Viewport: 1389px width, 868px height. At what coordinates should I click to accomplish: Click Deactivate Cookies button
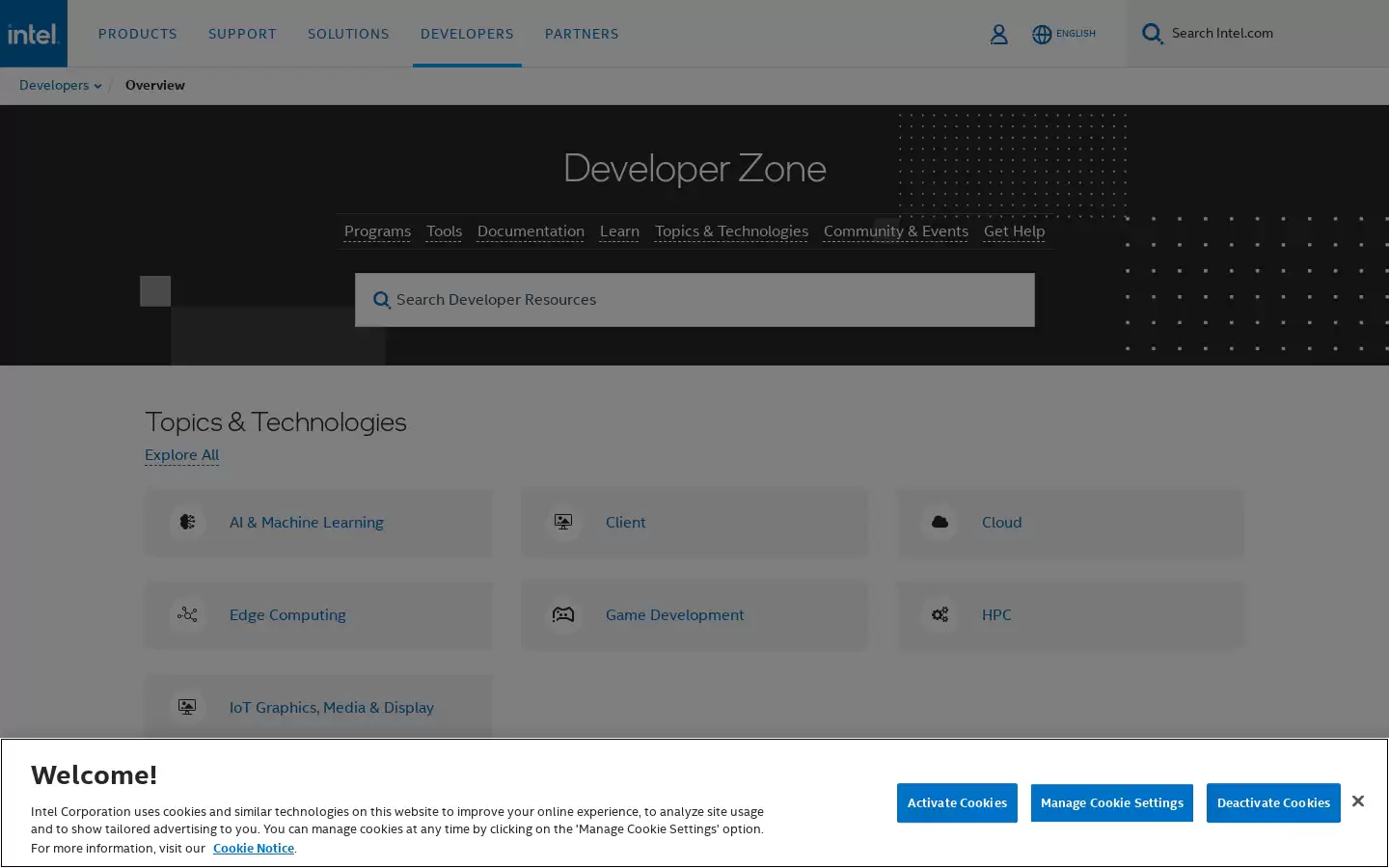point(1273,803)
